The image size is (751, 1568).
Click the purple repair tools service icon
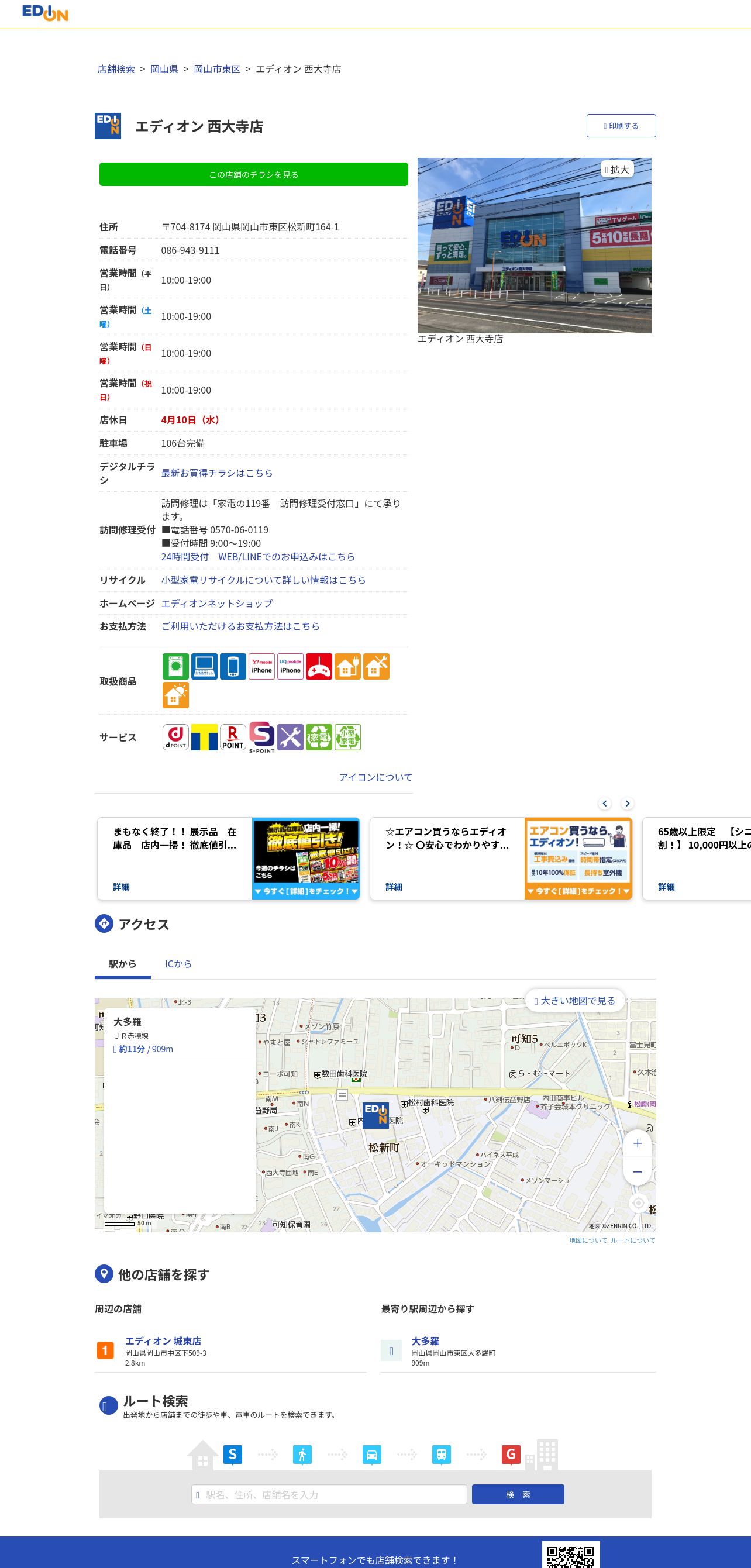pos(290,737)
